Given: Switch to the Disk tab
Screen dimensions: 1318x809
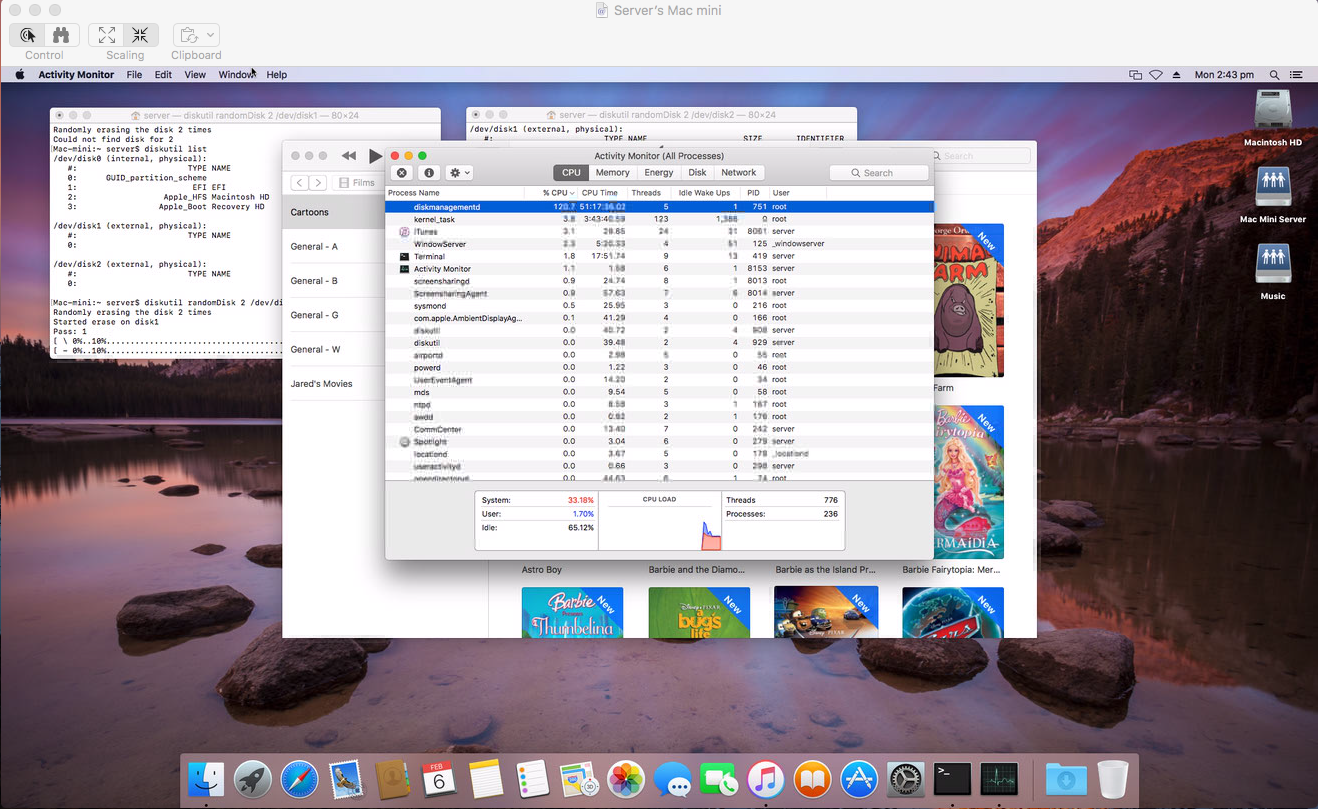Looking at the screenshot, I should (x=697, y=173).
